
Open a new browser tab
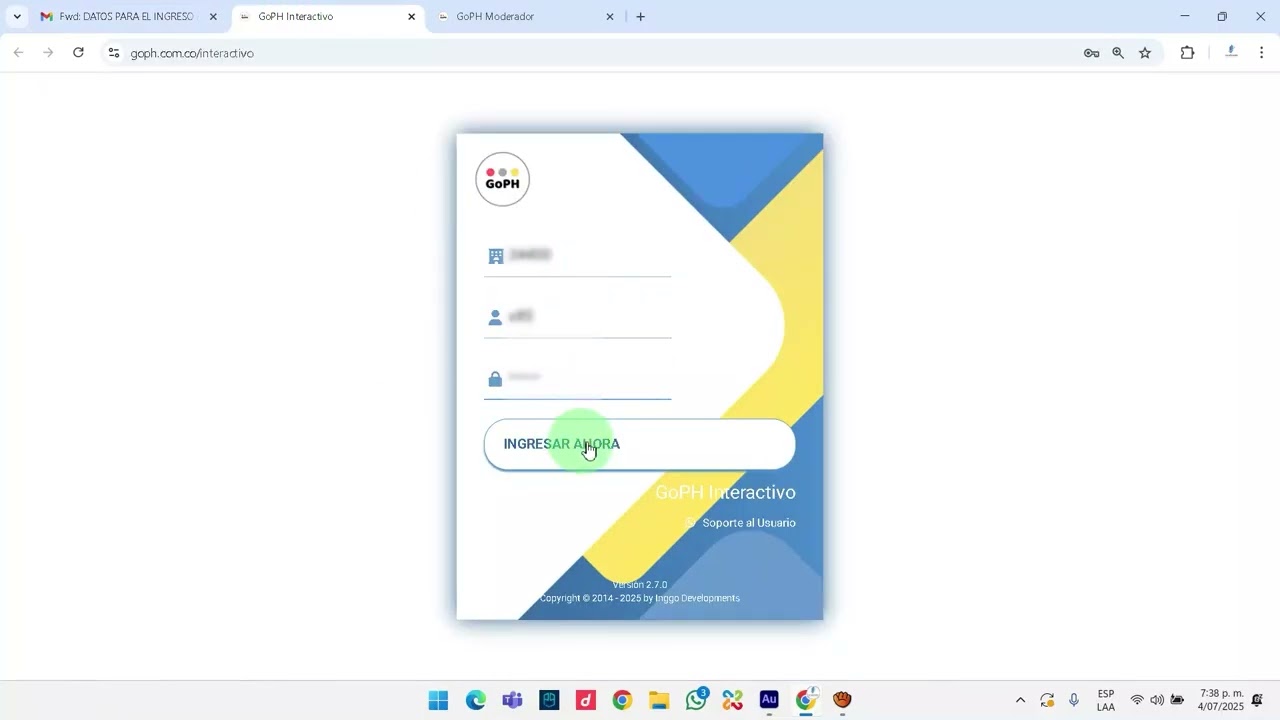641,17
